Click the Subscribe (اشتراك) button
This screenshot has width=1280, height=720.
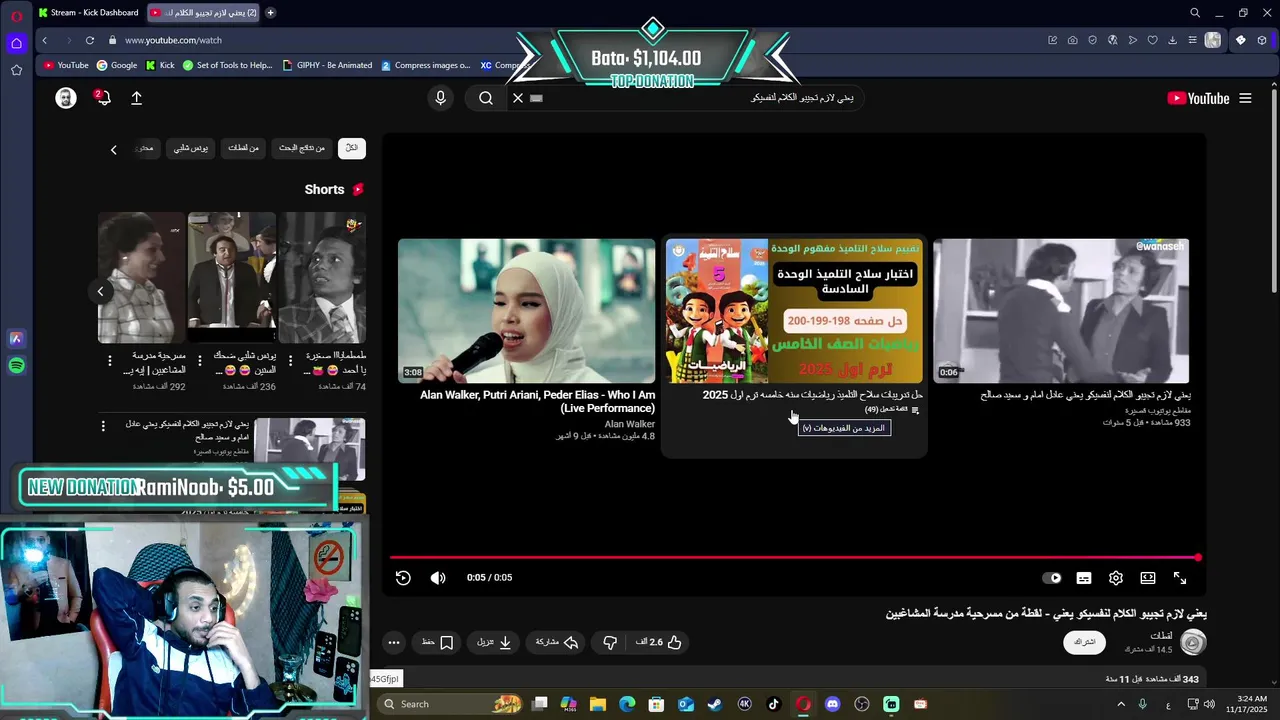point(1085,642)
